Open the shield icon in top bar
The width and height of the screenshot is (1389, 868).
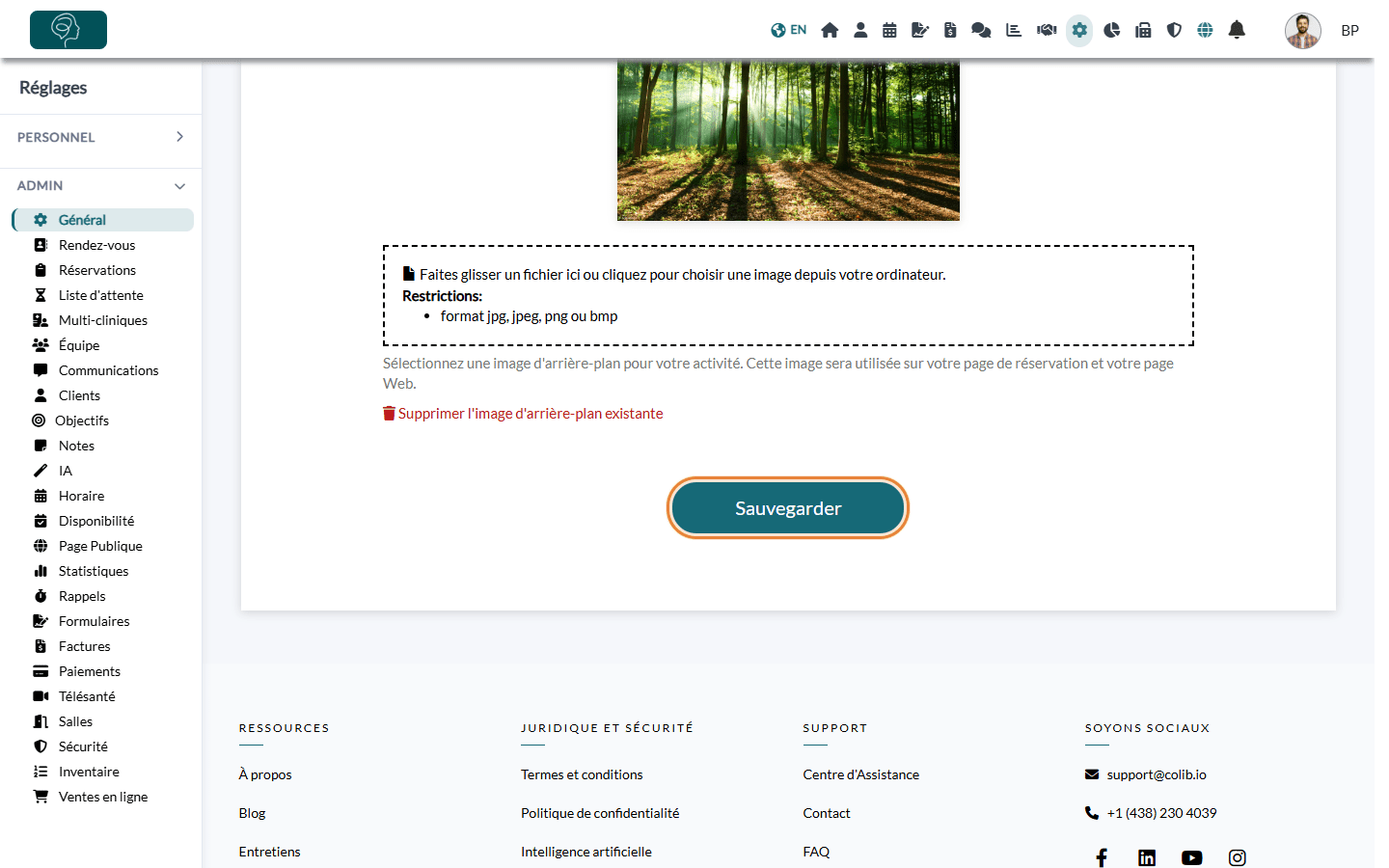[x=1174, y=30]
